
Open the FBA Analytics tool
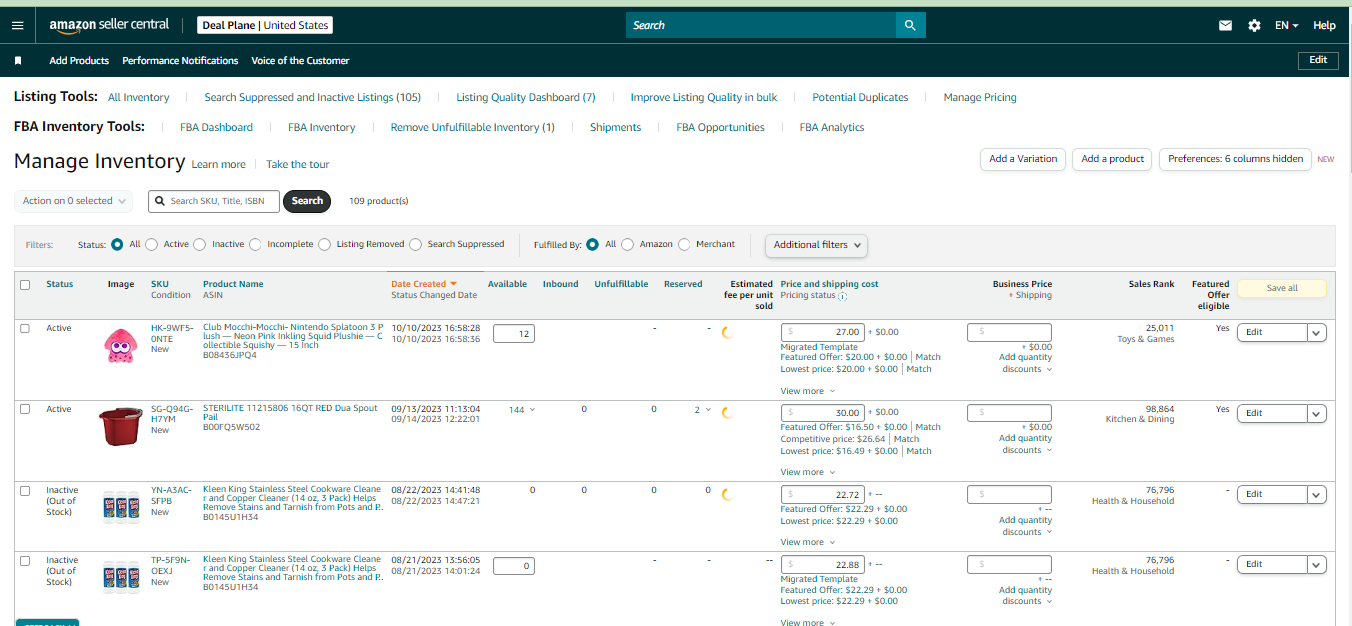[x=832, y=128]
